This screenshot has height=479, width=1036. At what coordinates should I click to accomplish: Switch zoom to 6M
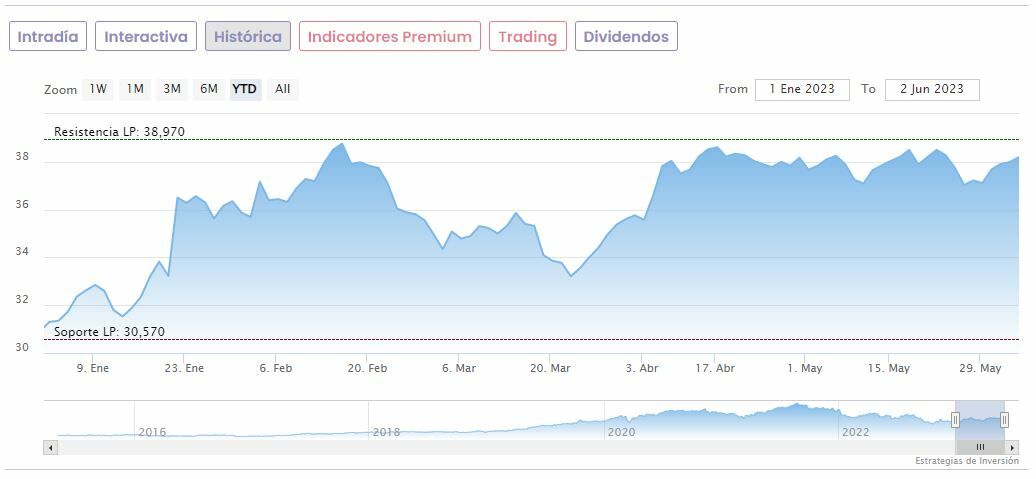pyautogui.click(x=208, y=89)
